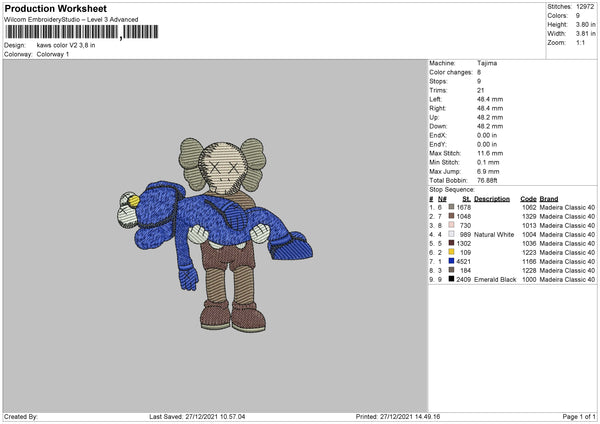600x424 pixels.
Task: Click the Machine value 'Tajima'
Action: (x=487, y=63)
